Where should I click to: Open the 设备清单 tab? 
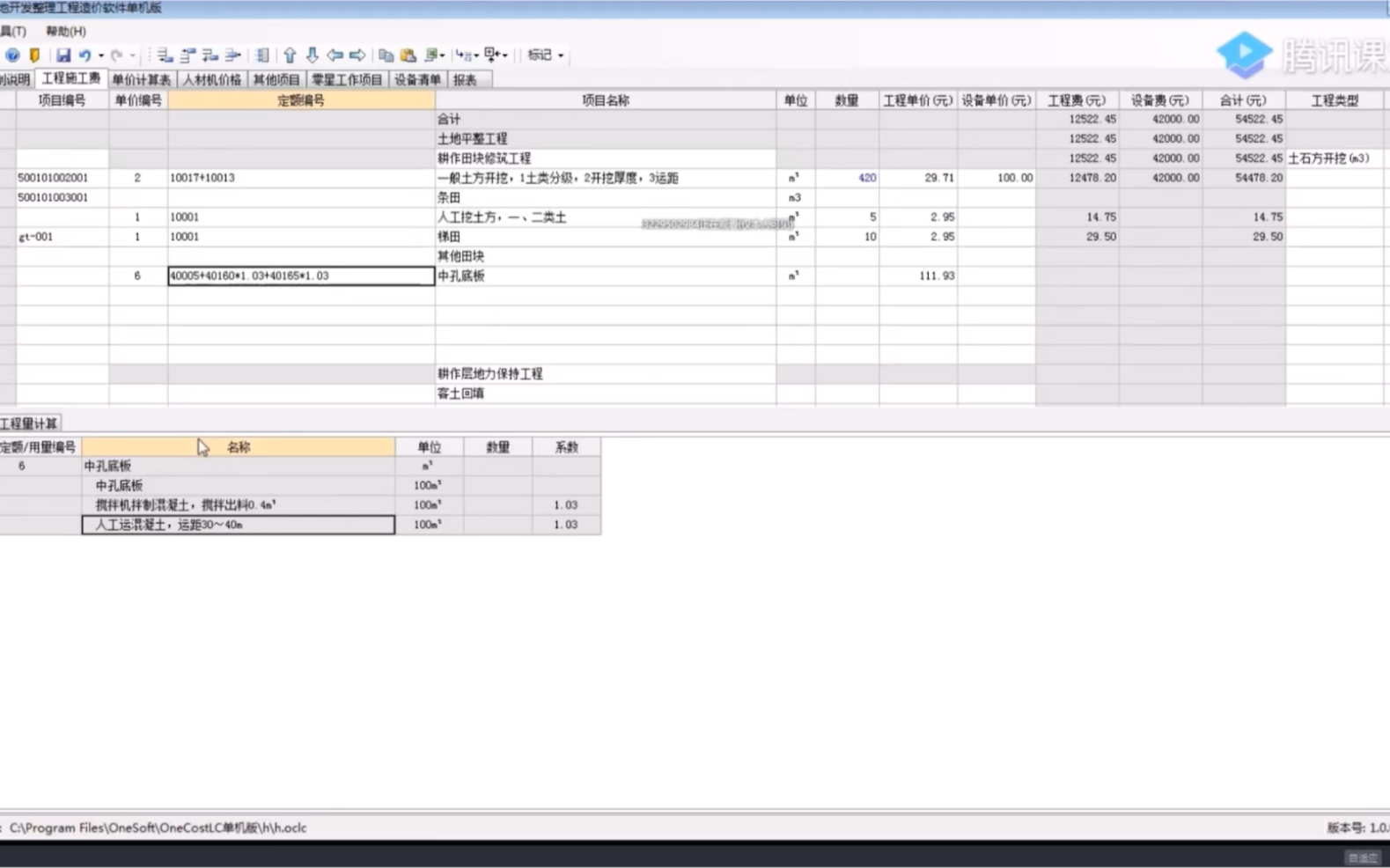pos(417,79)
